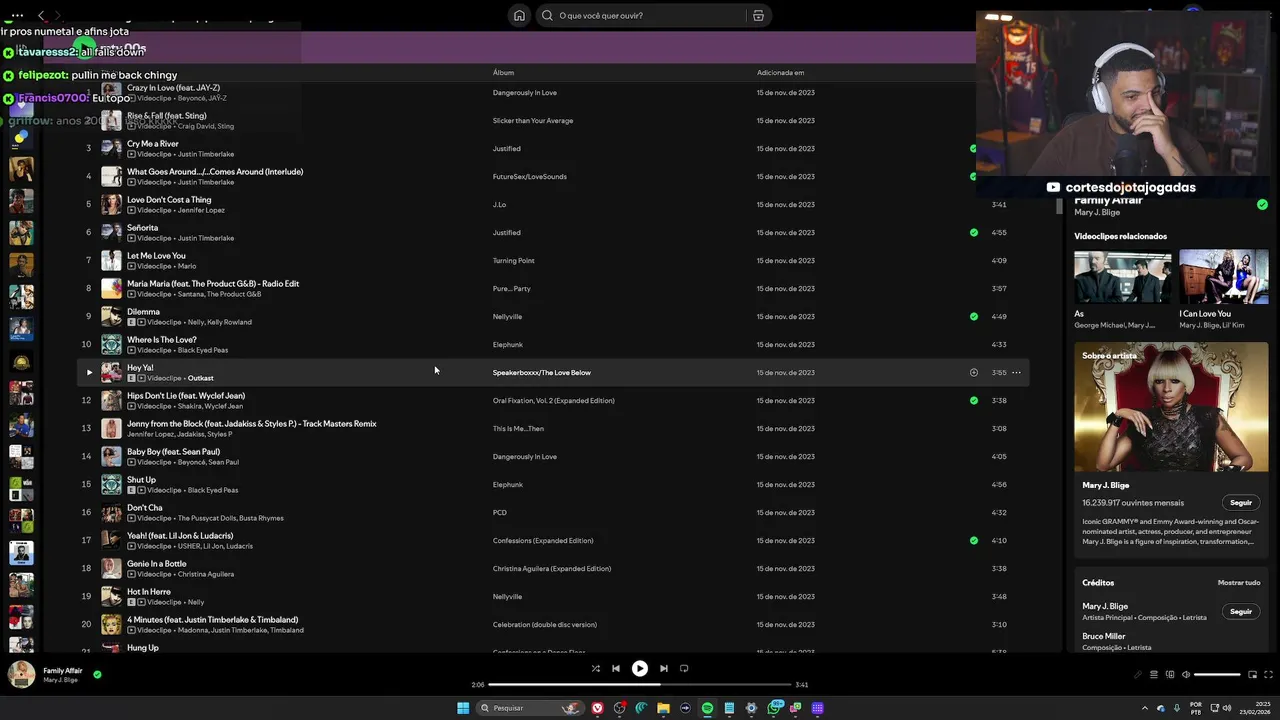Seek within the song progress bar
This screenshot has height=720, width=1280.
tap(639, 685)
